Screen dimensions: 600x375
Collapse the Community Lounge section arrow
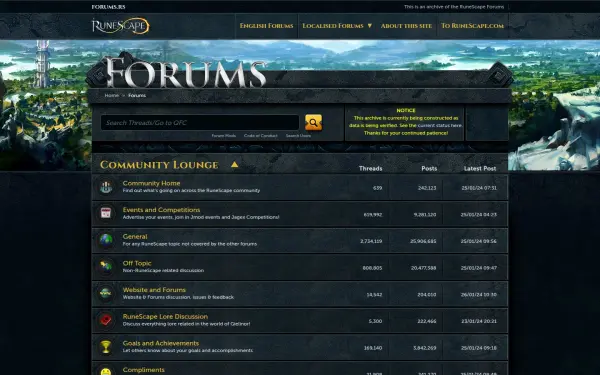(x=235, y=165)
